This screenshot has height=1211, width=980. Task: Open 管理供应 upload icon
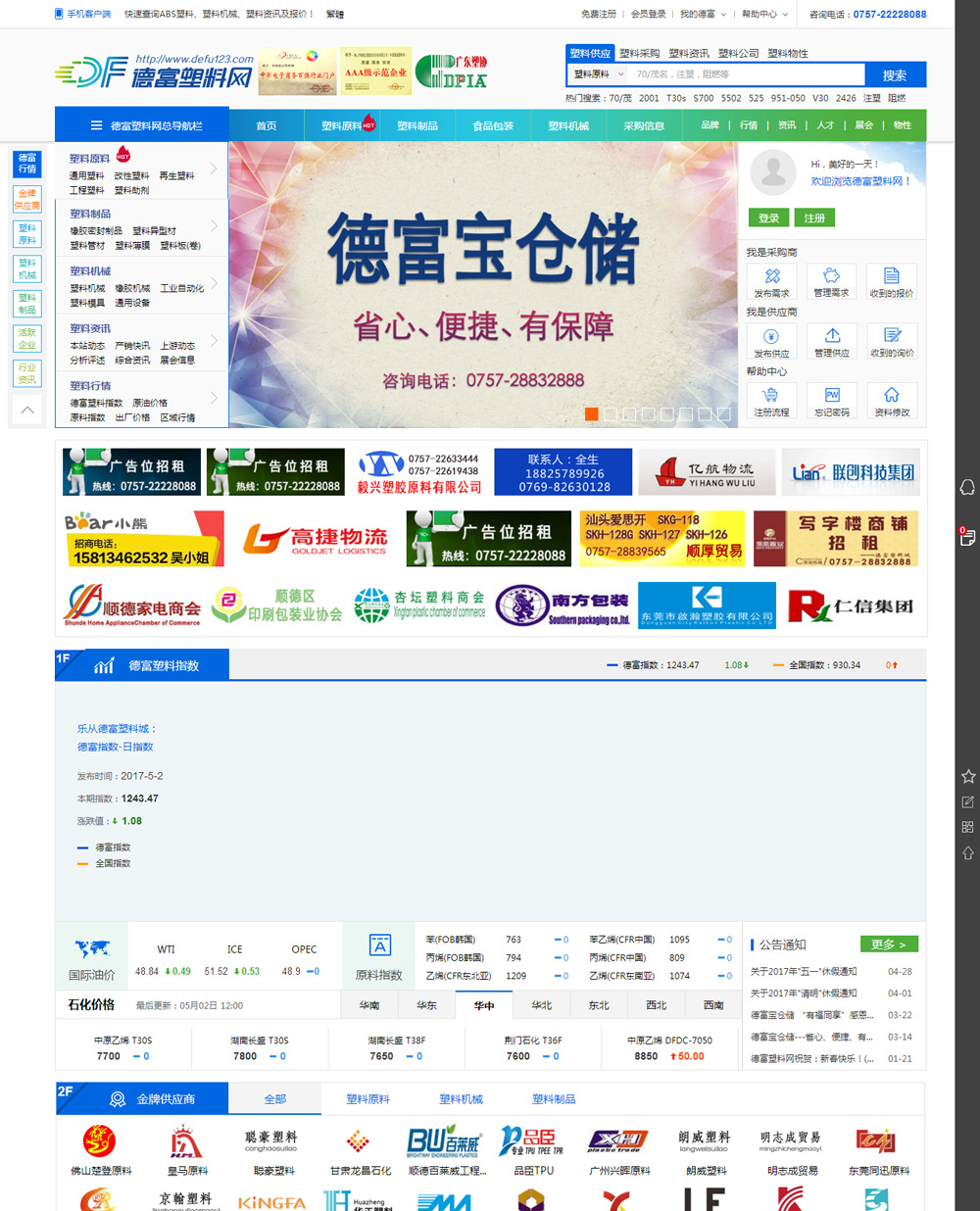pos(832,336)
